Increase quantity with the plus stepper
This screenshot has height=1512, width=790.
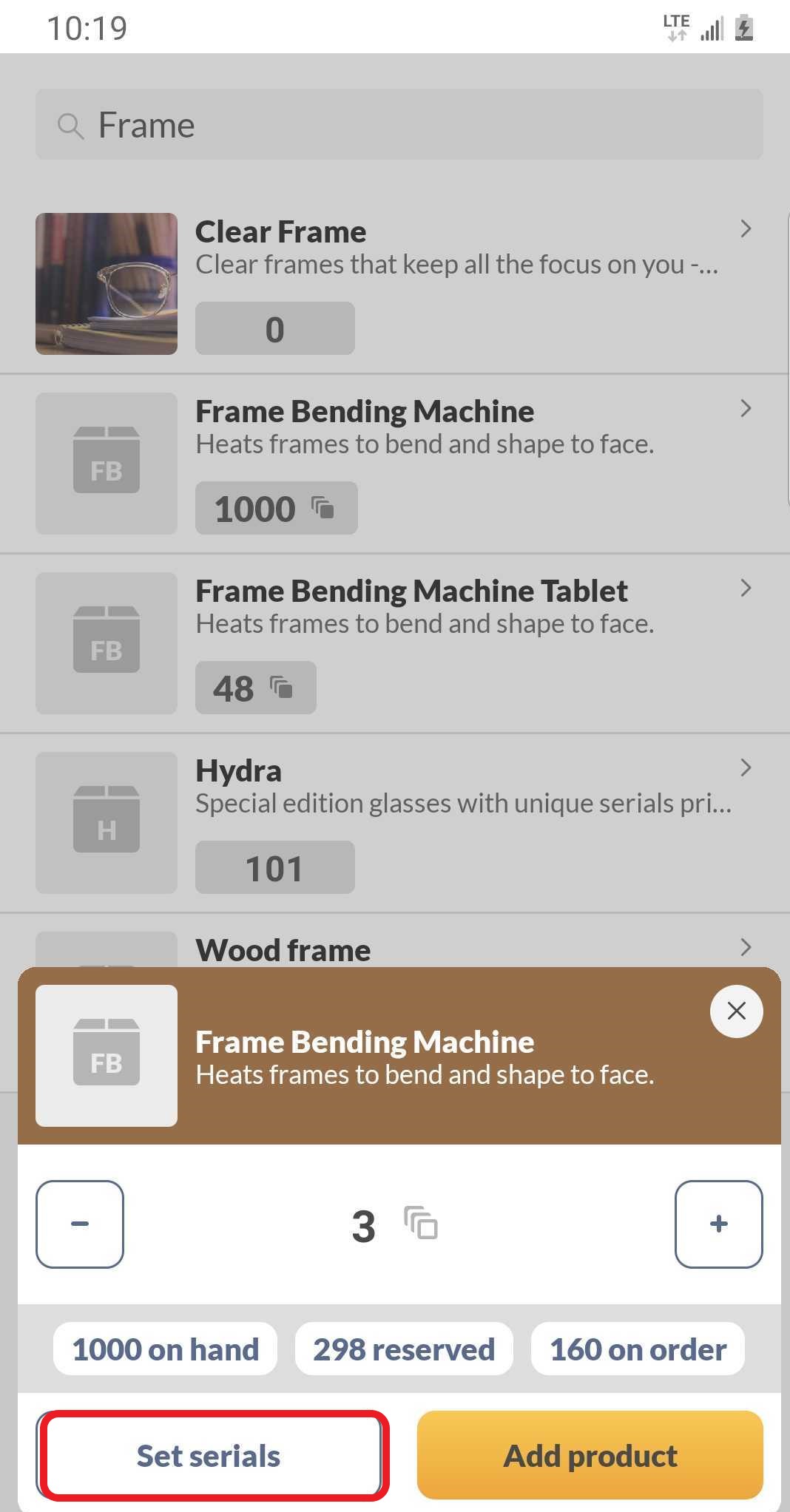[718, 1224]
